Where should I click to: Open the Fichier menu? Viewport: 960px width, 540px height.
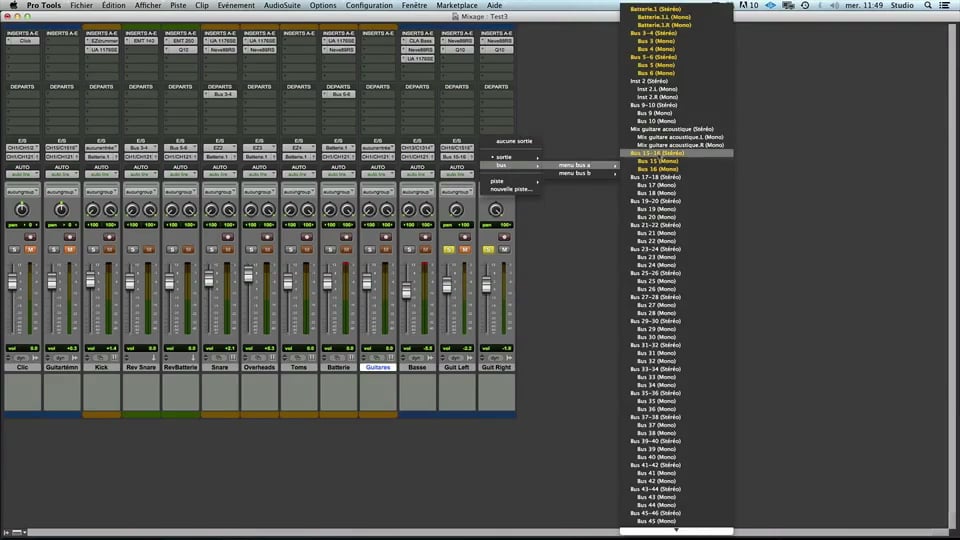pyautogui.click(x=81, y=5)
